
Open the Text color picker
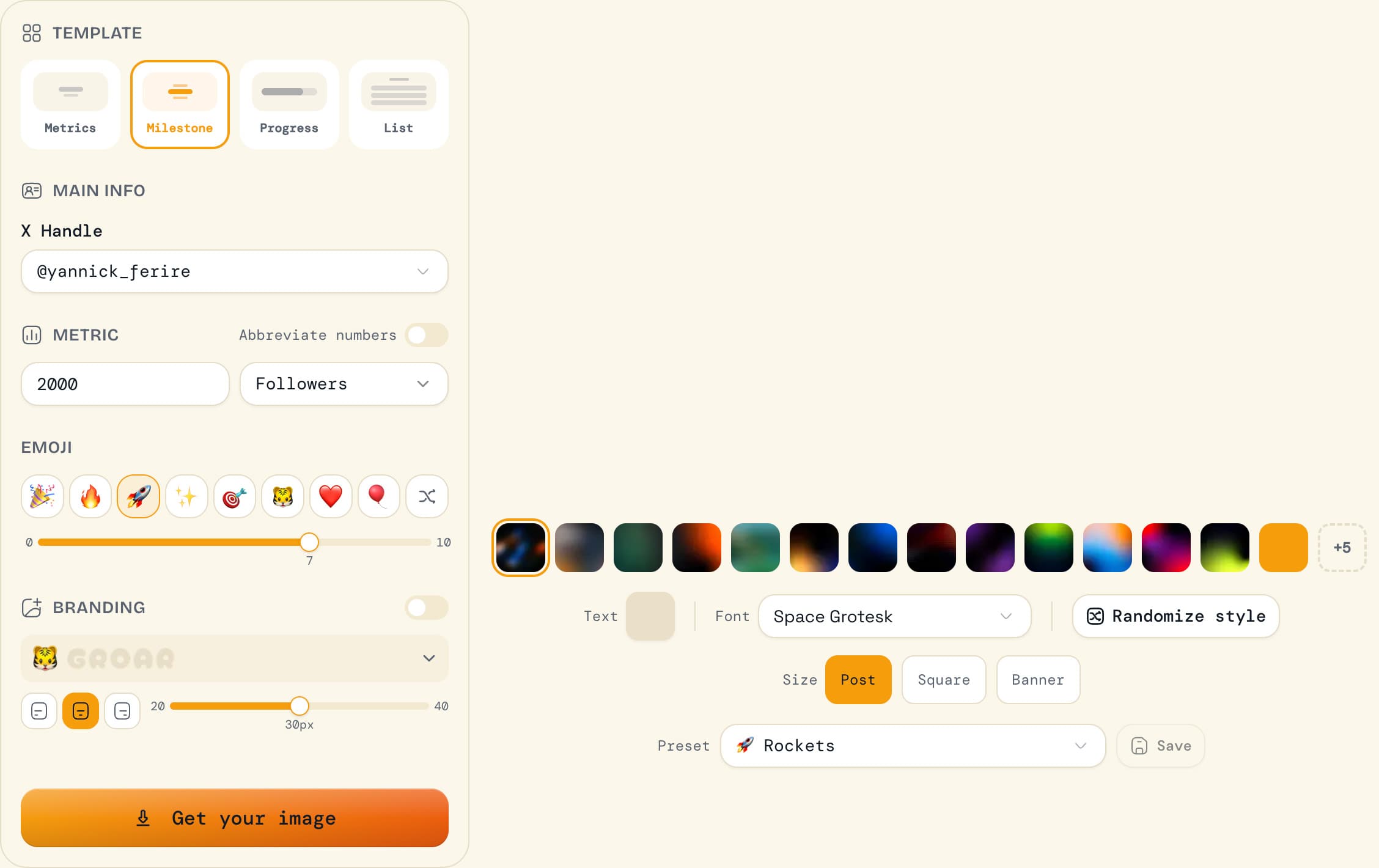point(650,616)
